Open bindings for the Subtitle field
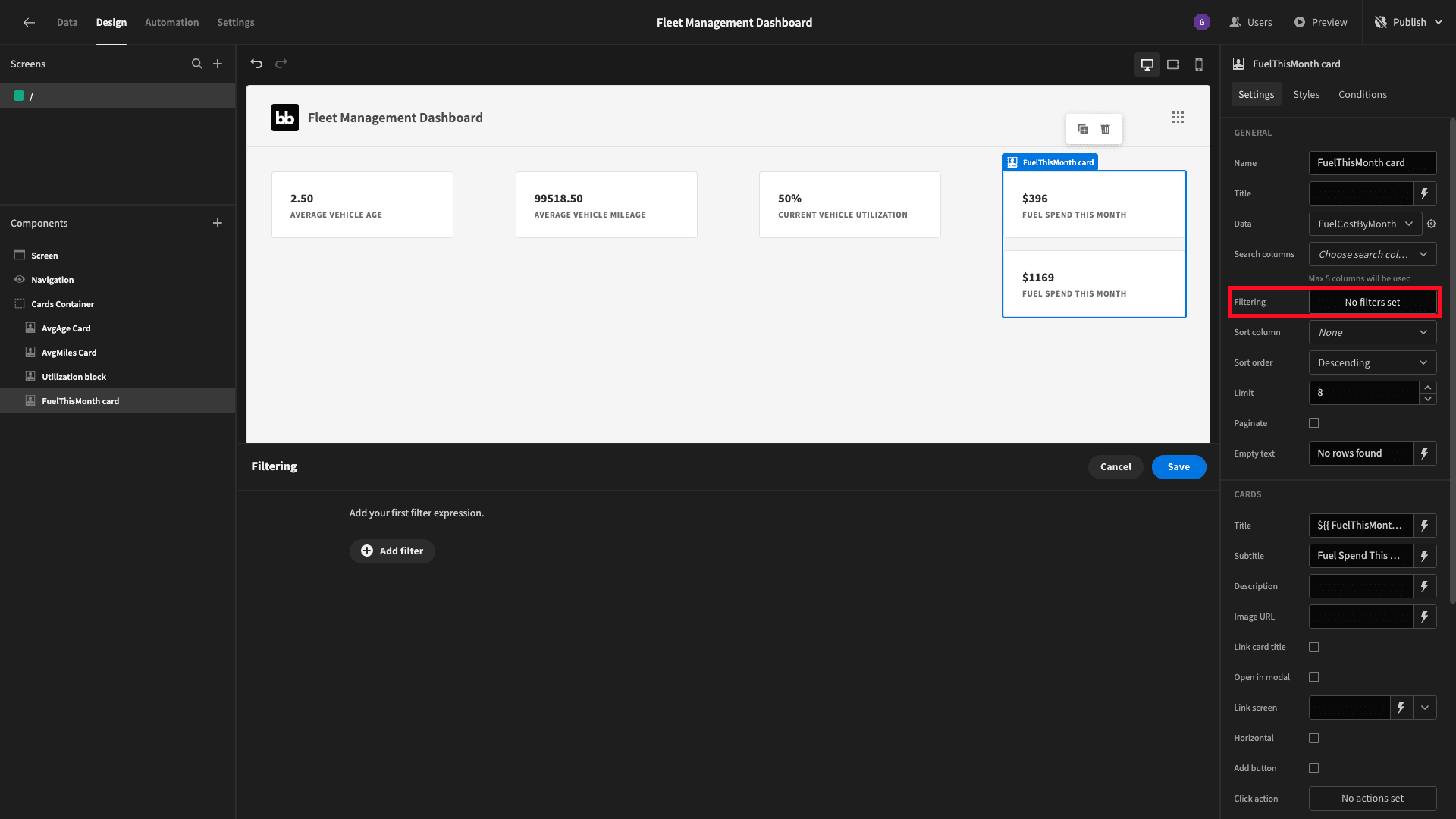Screen dimensions: 1456x819 click(1425, 556)
